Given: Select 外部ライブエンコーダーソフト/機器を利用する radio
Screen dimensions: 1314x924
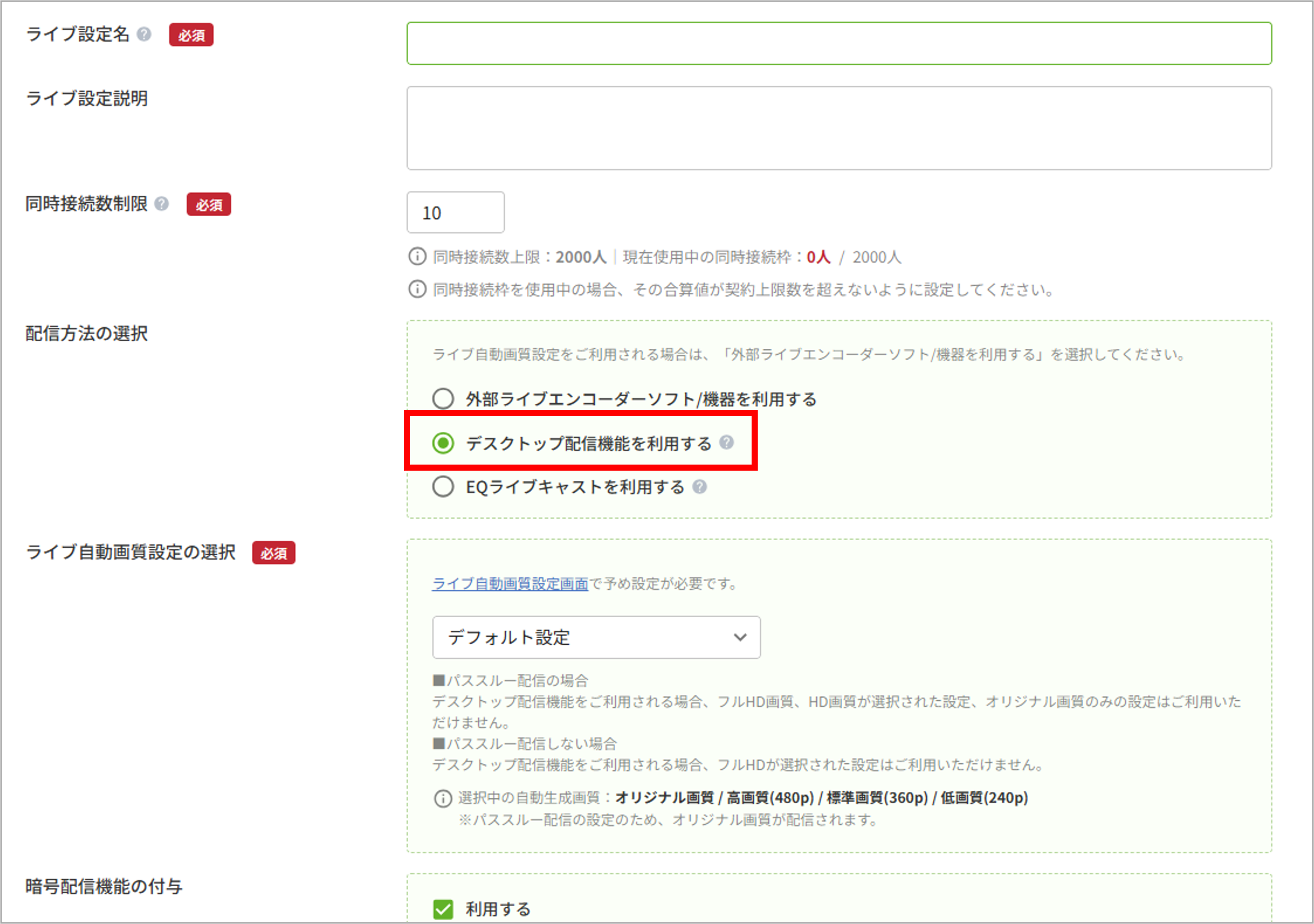Looking at the screenshot, I should (443, 398).
